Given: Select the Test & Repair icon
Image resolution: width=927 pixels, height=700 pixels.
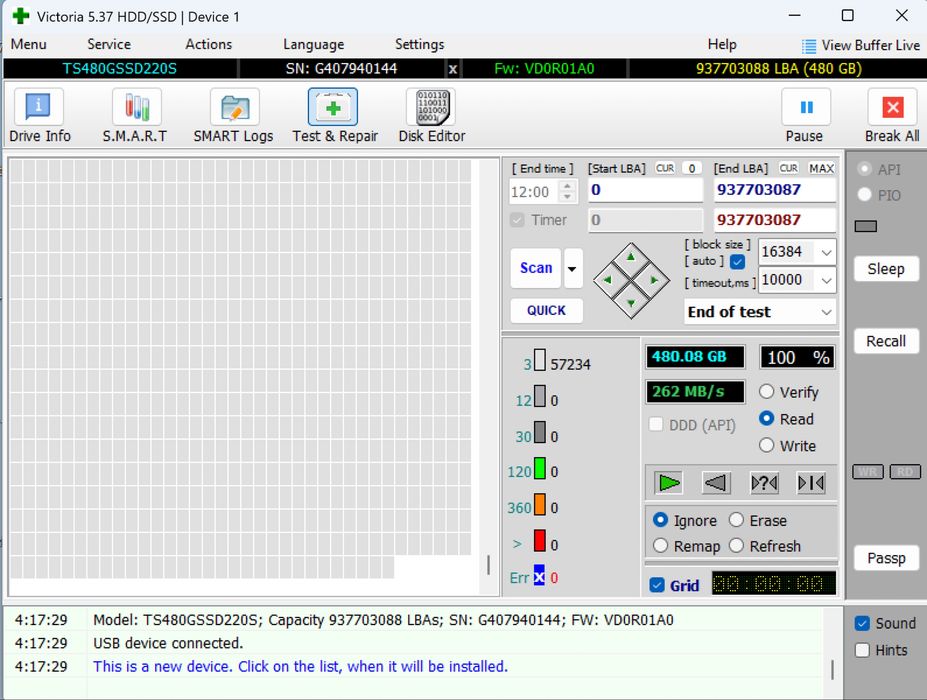Looking at the screenshot, I should click(x=333, y=107).
